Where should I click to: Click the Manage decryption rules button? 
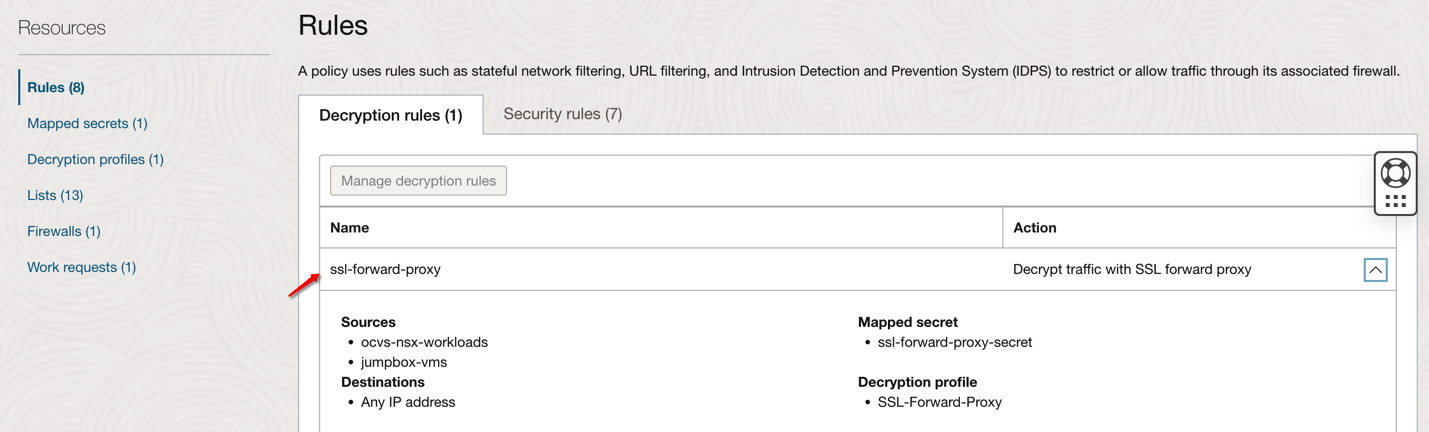tap(418, 181)
